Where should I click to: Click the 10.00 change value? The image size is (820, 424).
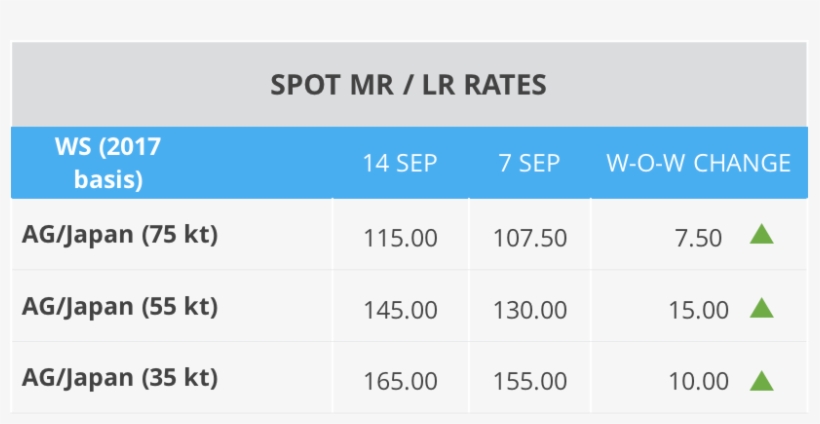click(699, 382)
